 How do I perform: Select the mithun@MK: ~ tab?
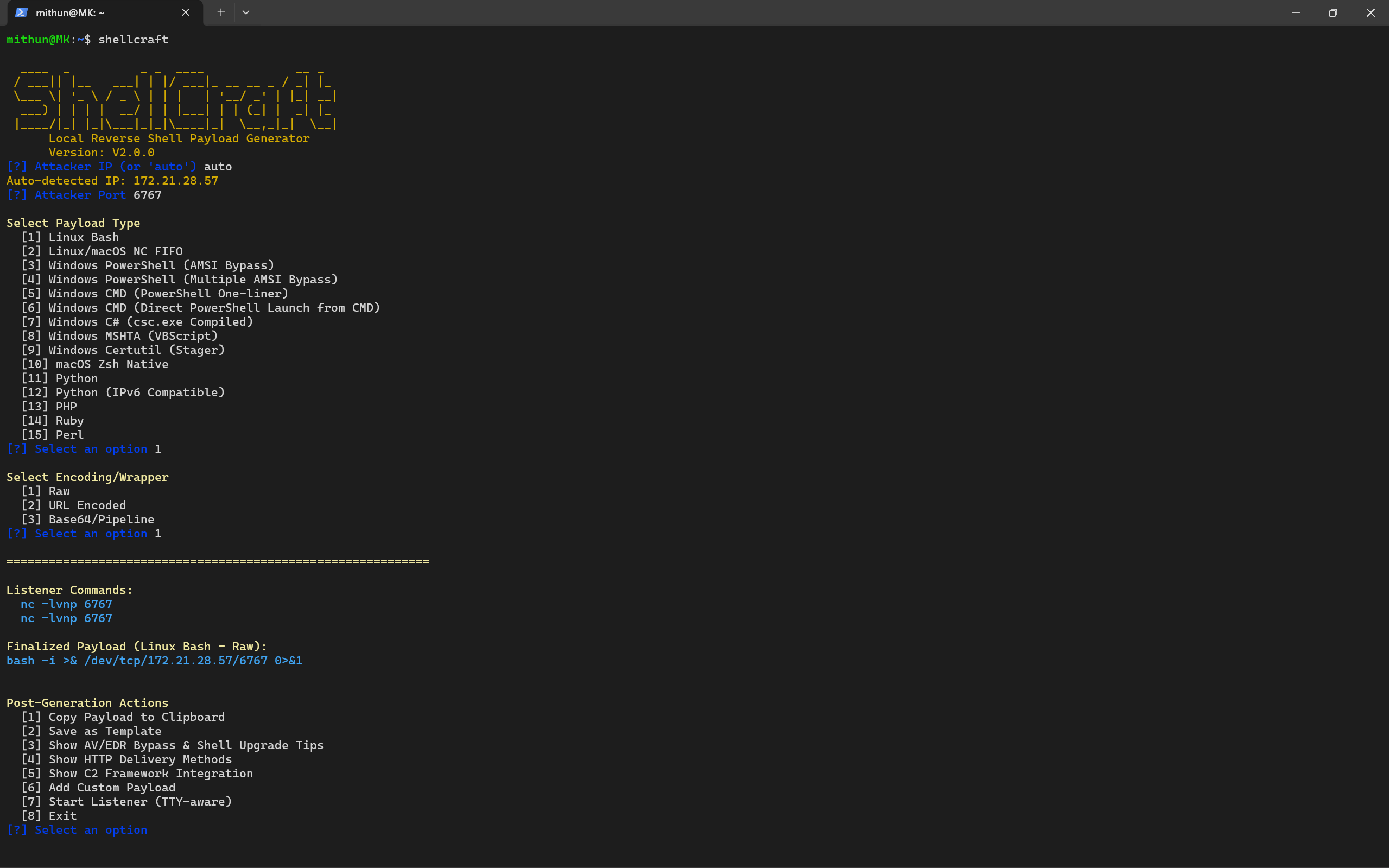105,12
